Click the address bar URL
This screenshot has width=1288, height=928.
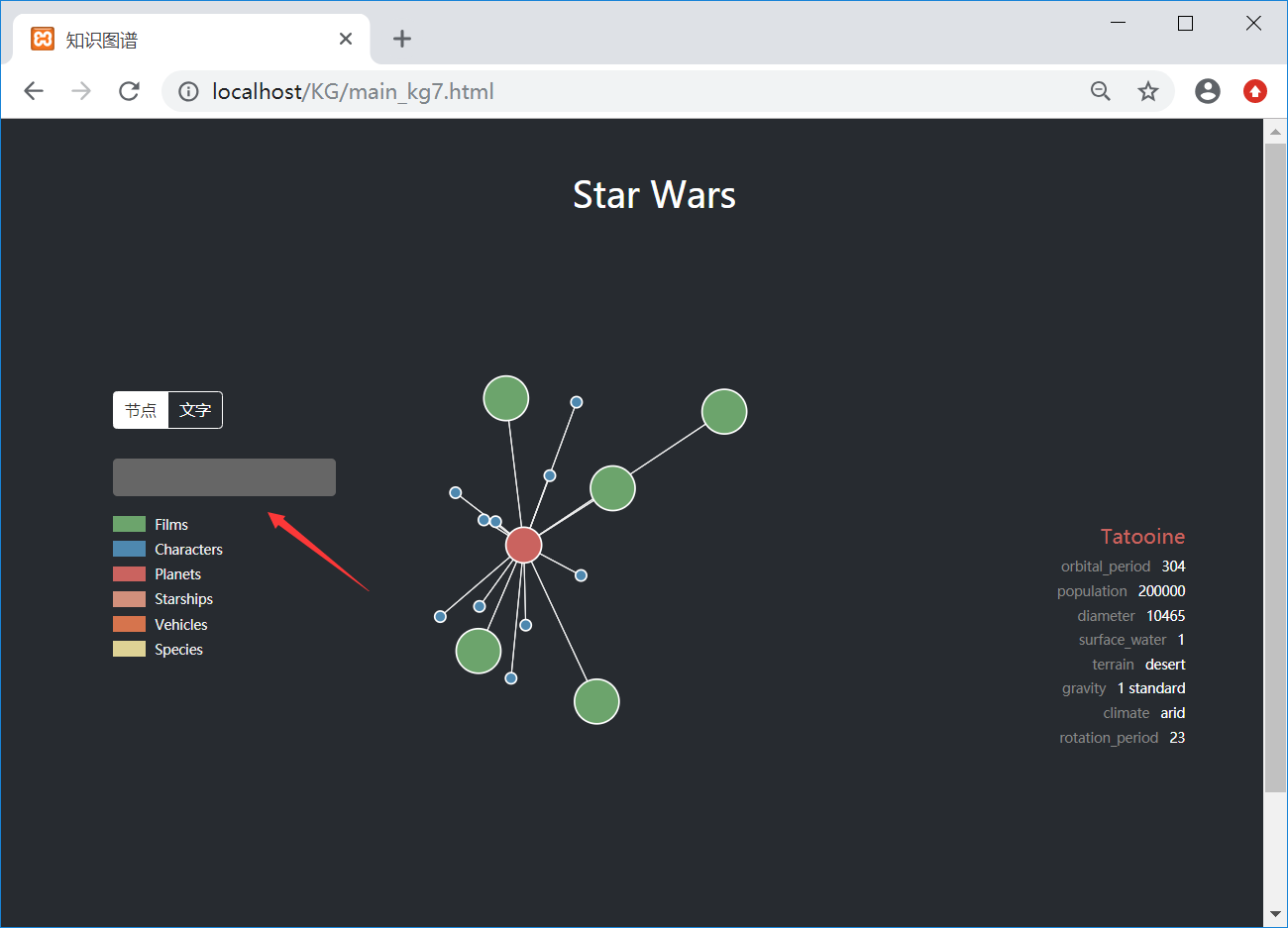tap(353, 91)
